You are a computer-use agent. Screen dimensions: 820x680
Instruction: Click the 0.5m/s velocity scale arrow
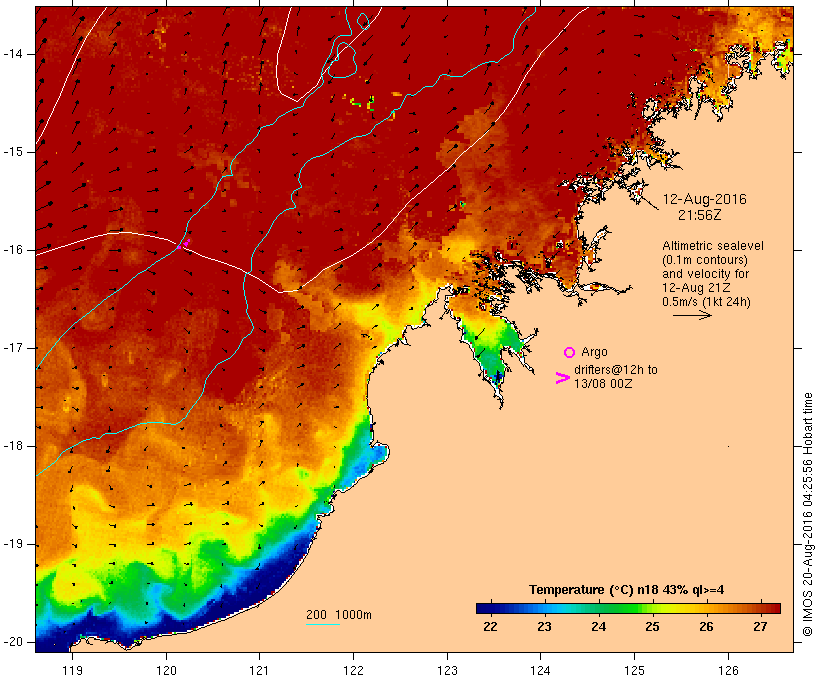692,315
